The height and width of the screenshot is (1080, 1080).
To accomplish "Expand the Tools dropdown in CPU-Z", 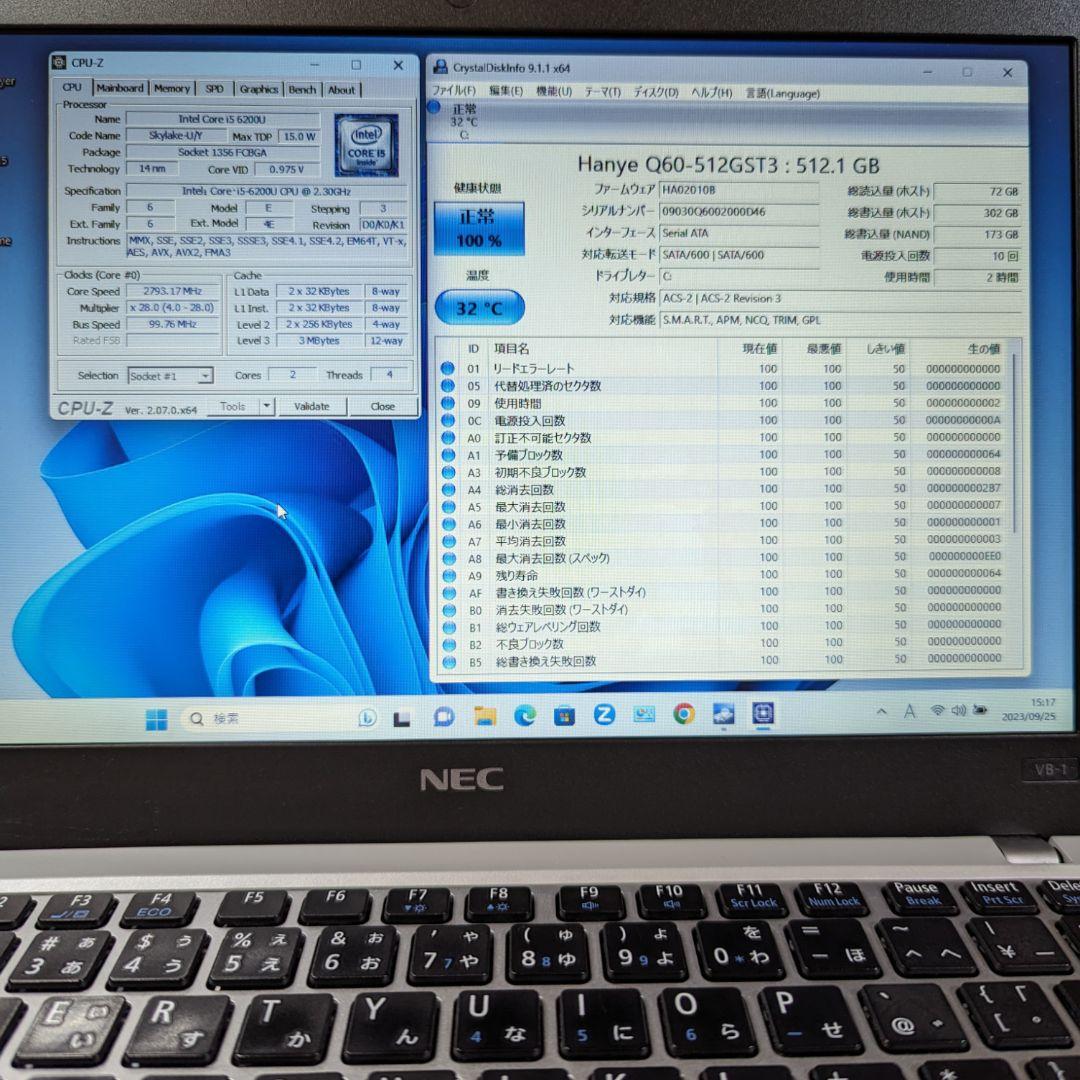I will tap(265, 407).
